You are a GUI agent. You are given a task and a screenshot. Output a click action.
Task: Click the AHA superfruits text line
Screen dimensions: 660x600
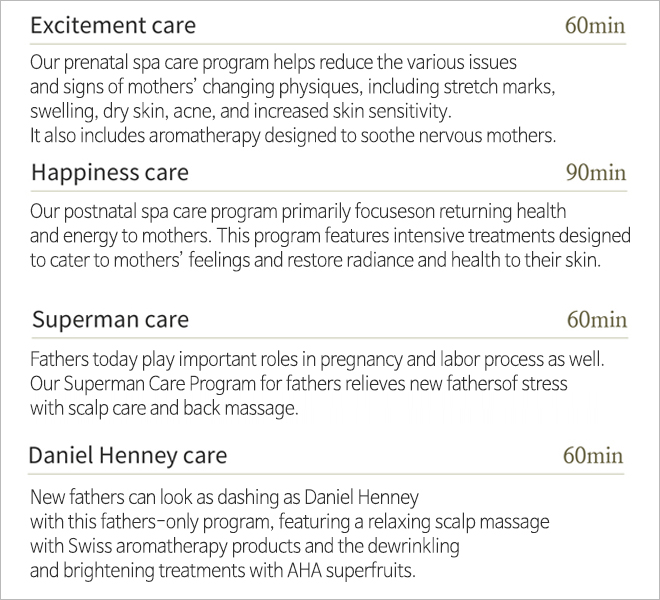click(223, 571)
